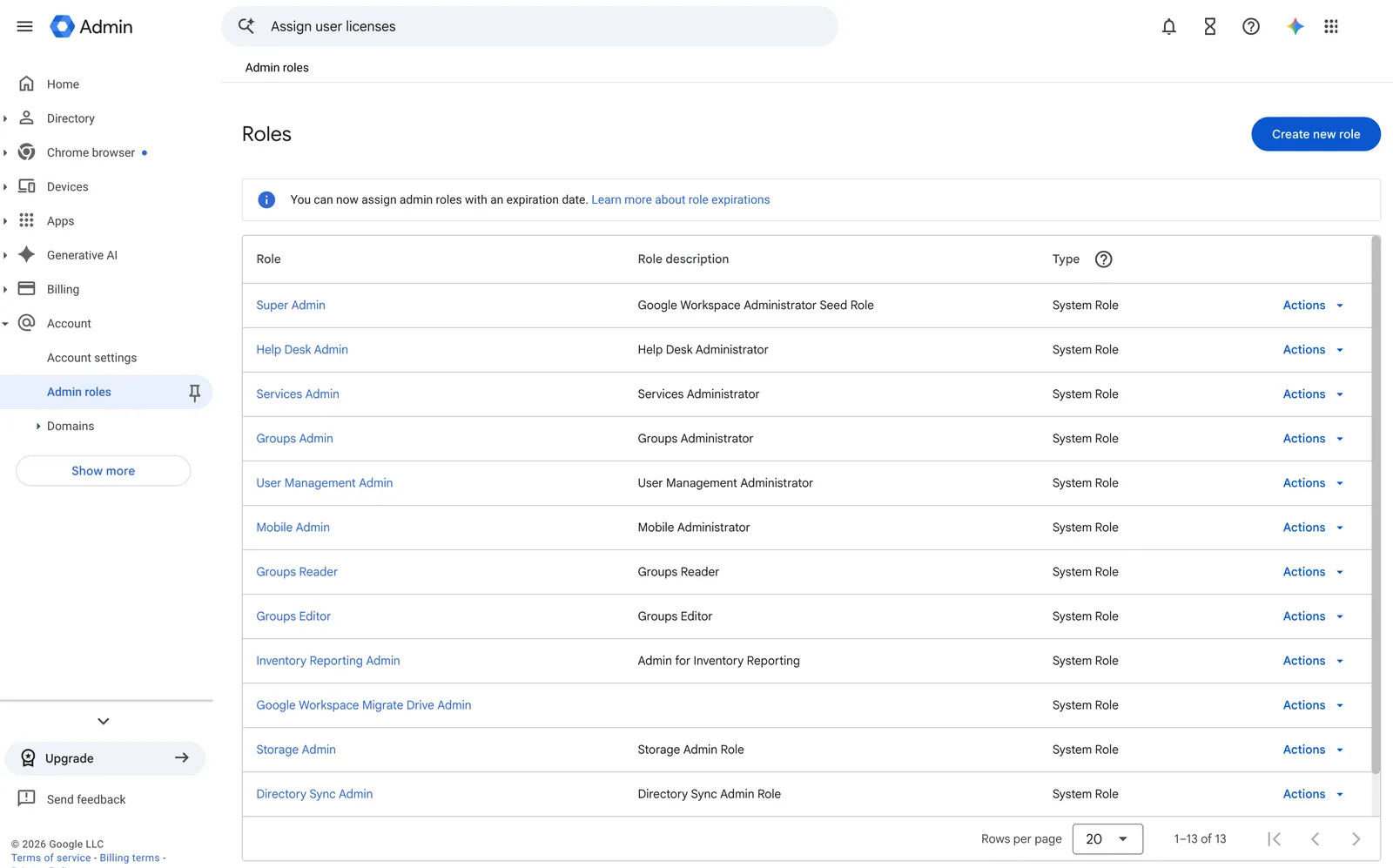
Task: Open Learn more about role expirations link
Action: (x=681, y=200)
